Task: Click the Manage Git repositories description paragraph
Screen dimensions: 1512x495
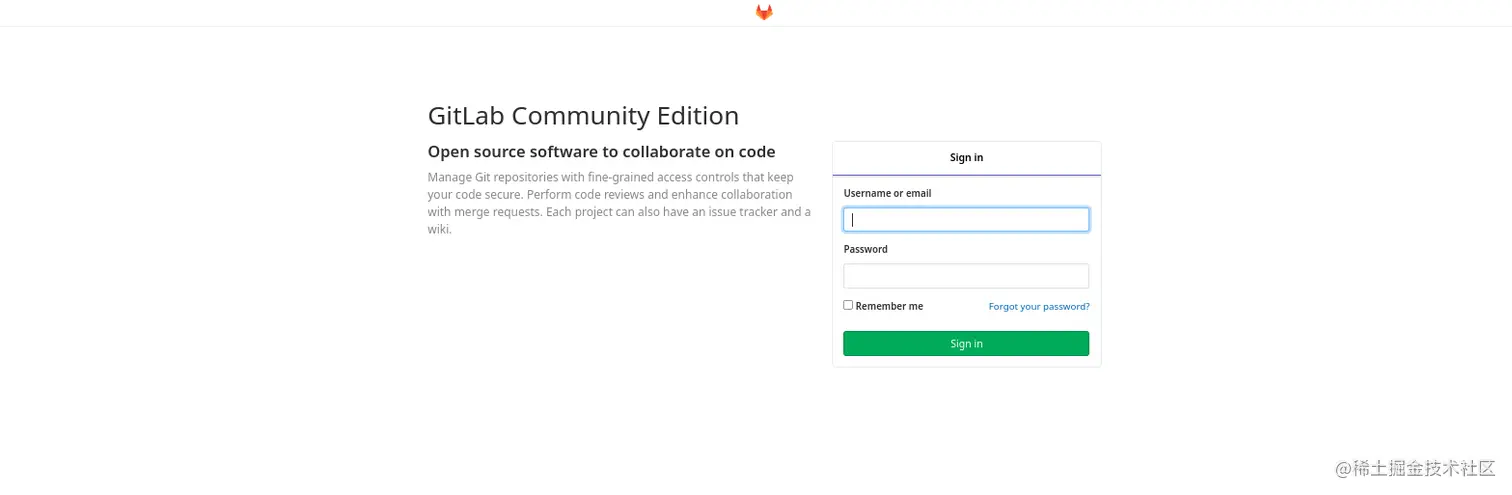Action: (619, 203)
